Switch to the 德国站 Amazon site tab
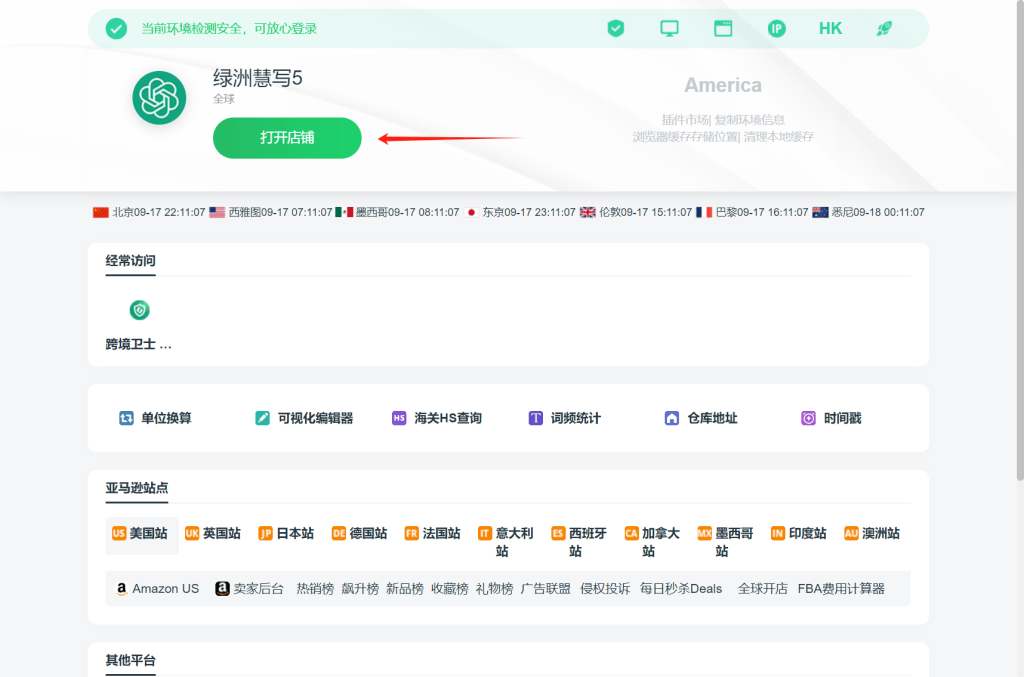The width and height of the screenshot is (1024, 677). [359, 534]
